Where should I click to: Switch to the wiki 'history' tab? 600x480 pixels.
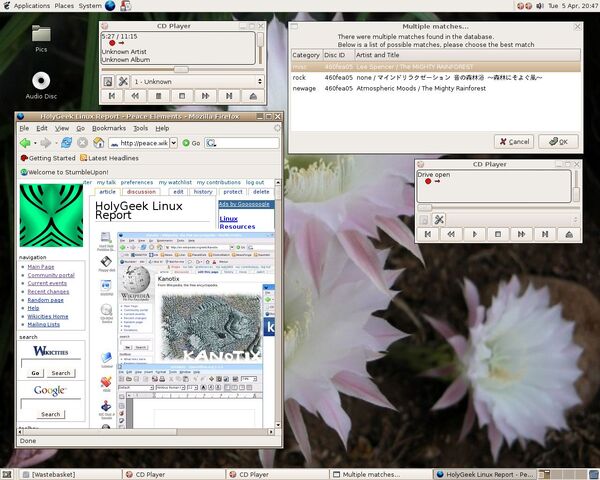(x=203, y=192)
